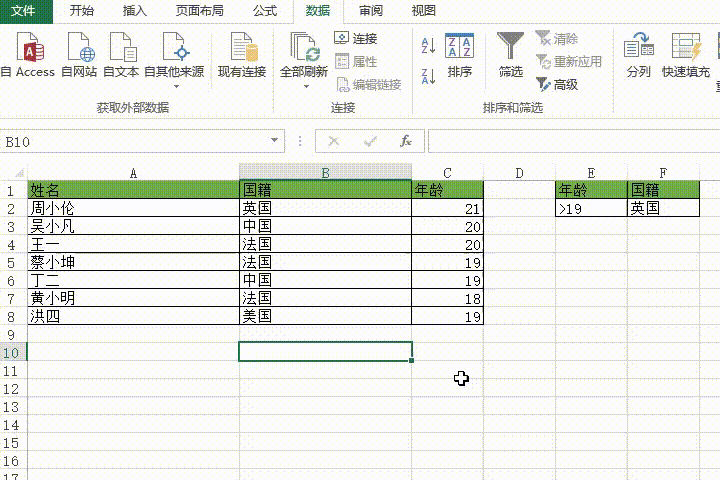Switch to Page Layout (页面布局) tab
The height and width of the screenshot is (480, 720).
click(x=199, y=11)
